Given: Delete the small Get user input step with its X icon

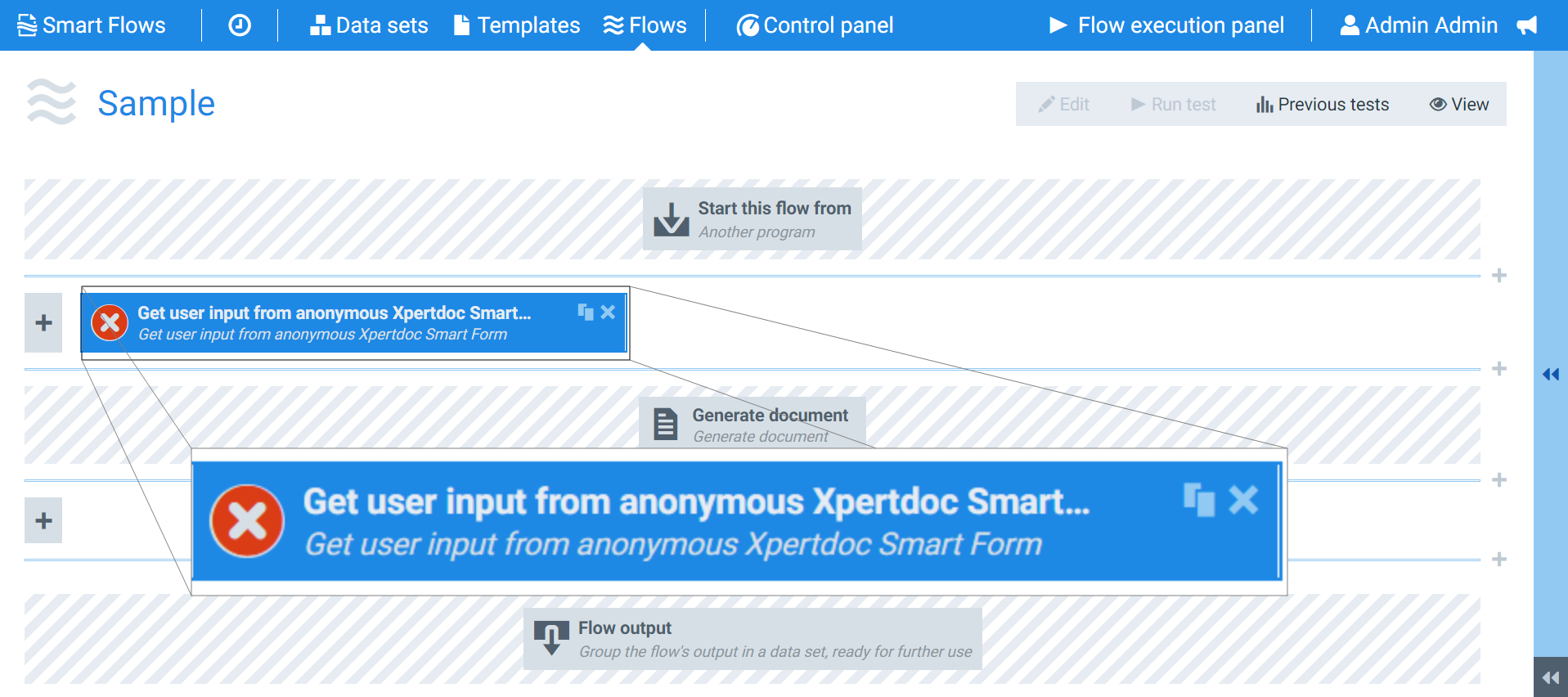Looking at the screenshot, I should click(608, 312).
